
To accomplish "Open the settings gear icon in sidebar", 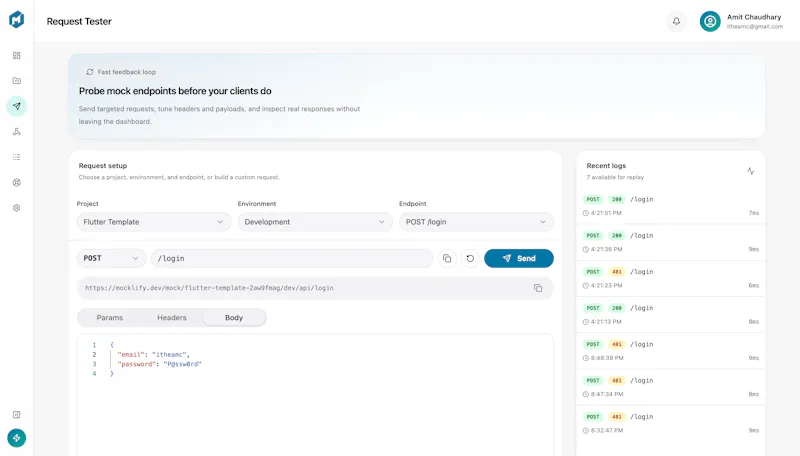I will click(16, 208).
